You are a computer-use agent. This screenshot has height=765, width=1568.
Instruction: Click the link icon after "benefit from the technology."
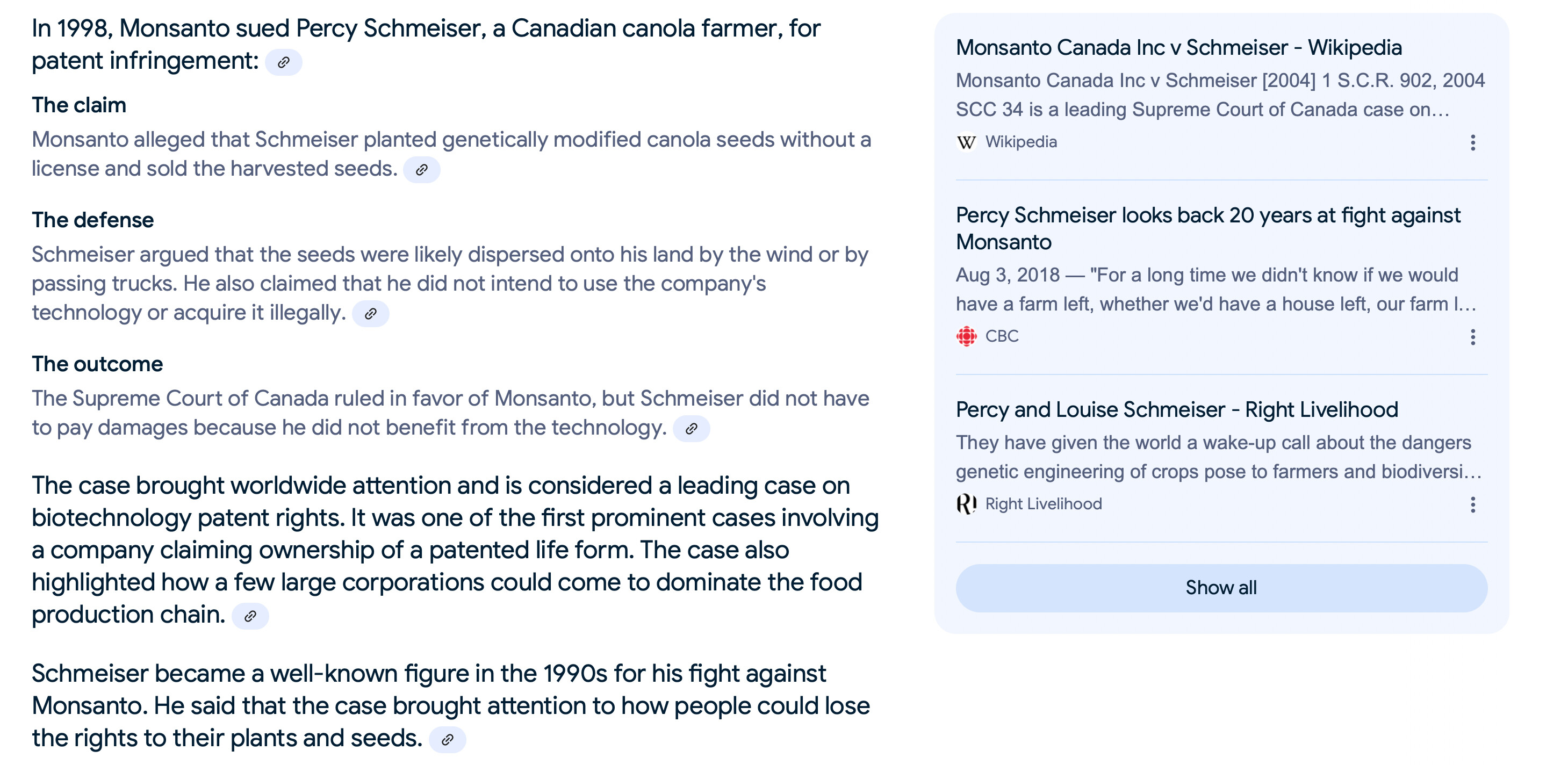(x=691, y=429)
